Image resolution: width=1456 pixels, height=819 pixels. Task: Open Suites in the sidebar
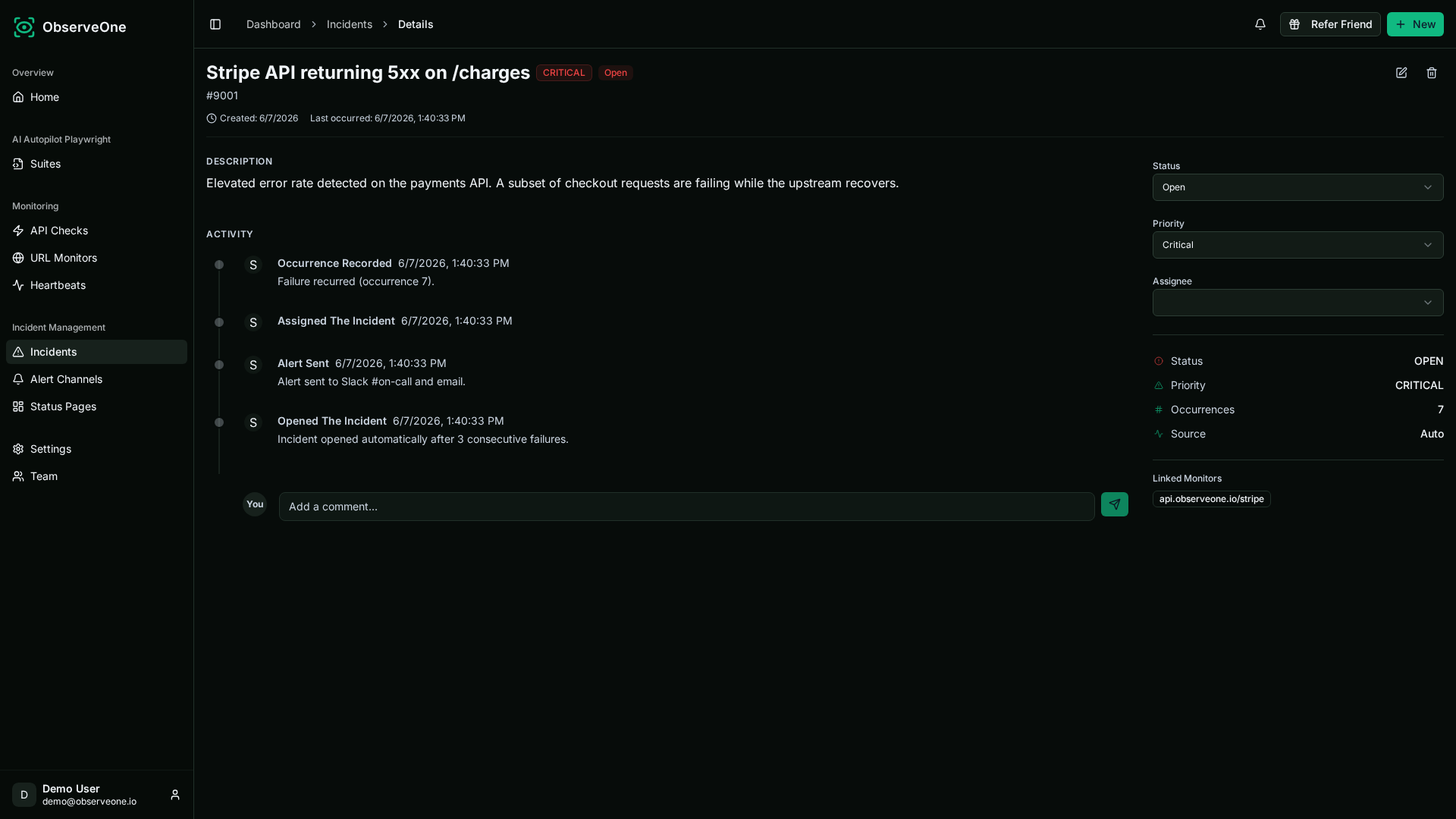[96, 164]
